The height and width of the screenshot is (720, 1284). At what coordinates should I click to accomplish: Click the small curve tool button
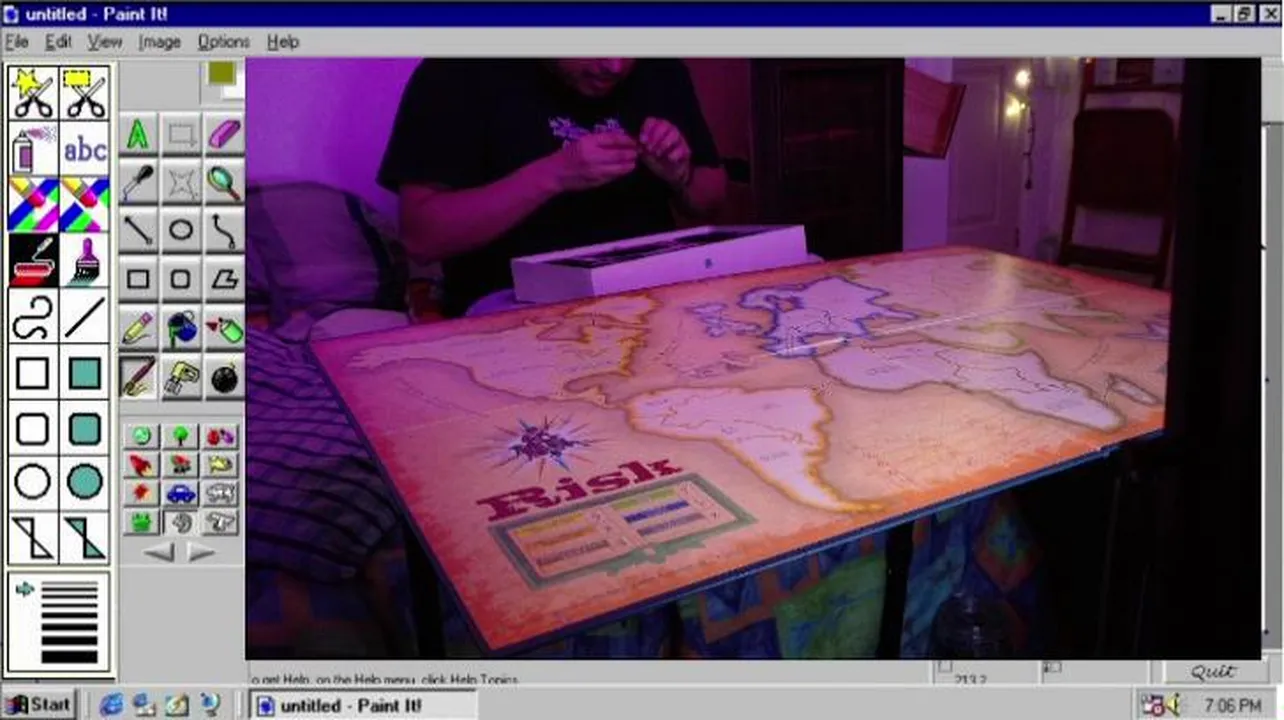(x=224, y=231)
